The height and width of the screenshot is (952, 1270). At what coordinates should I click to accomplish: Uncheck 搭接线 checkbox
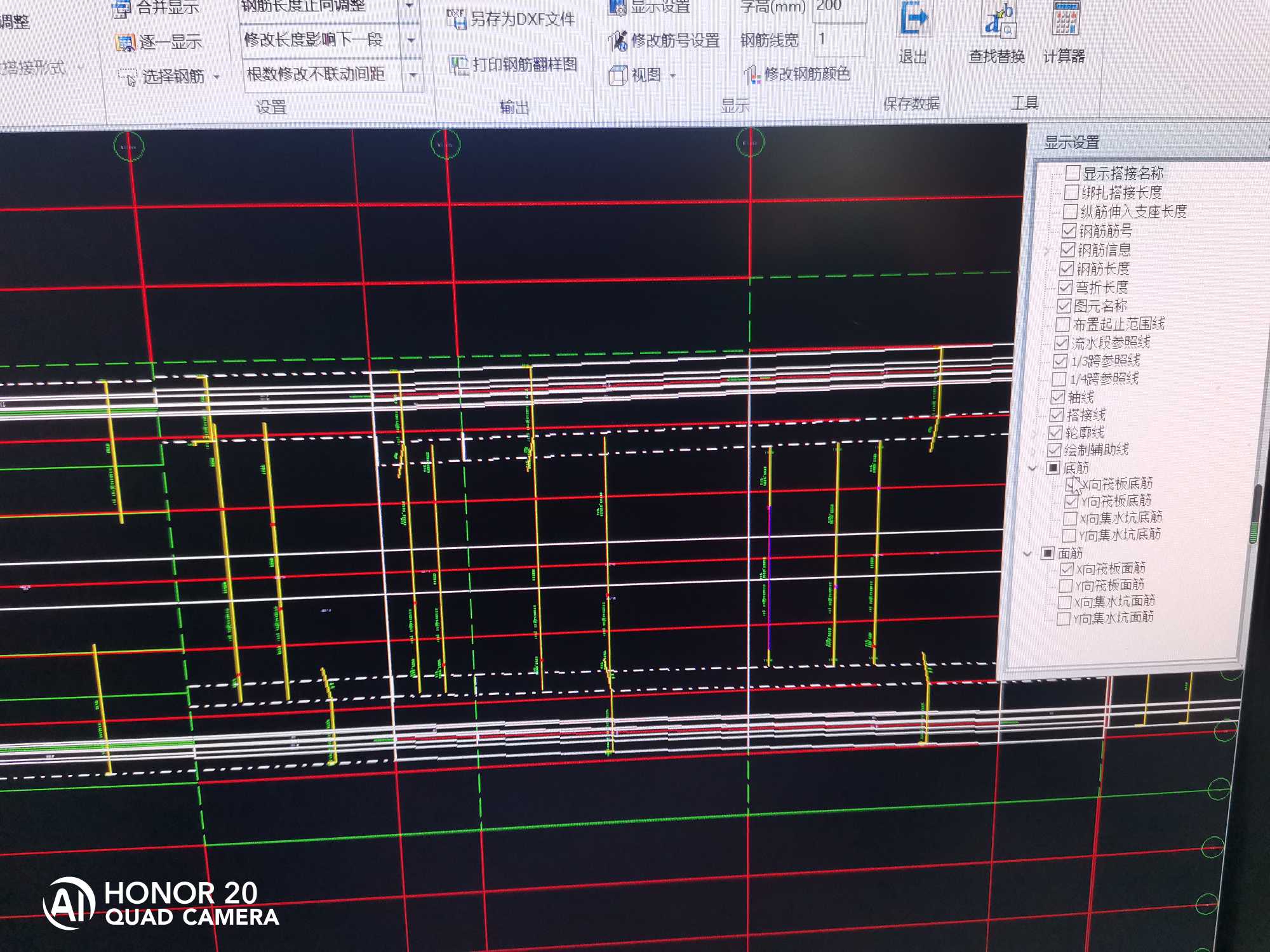pos(1056,415)
